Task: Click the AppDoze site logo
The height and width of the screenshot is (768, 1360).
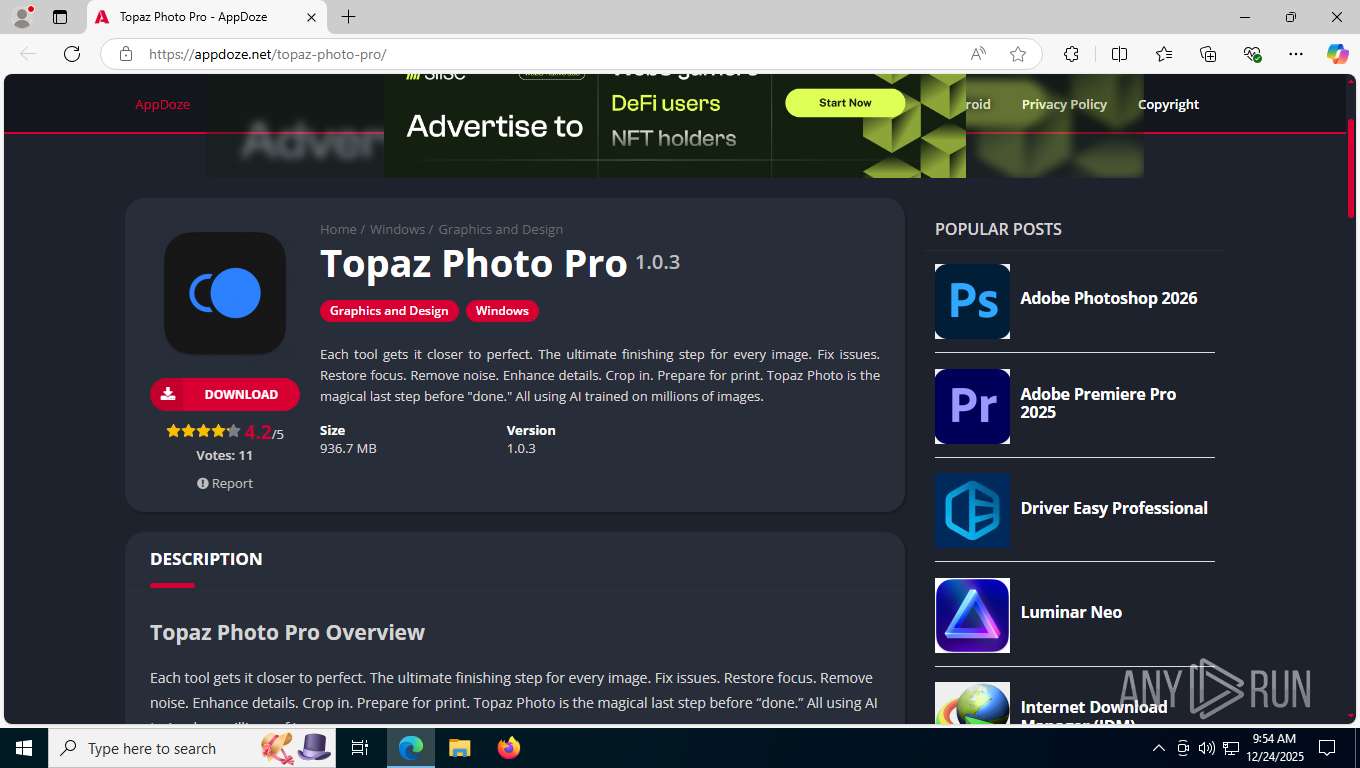Action: pyautogui.click(x=163, y=104)
